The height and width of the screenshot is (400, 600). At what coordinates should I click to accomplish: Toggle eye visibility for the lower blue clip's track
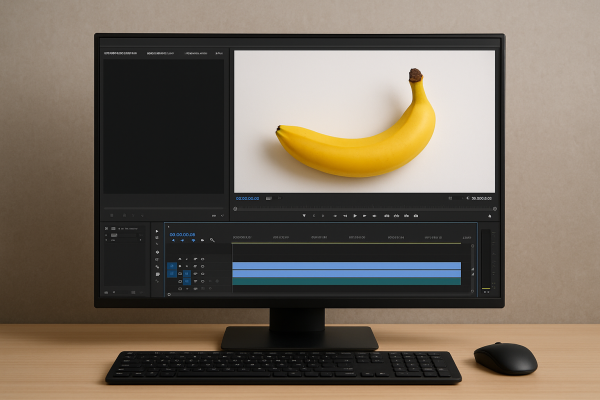tap(202, 274)
